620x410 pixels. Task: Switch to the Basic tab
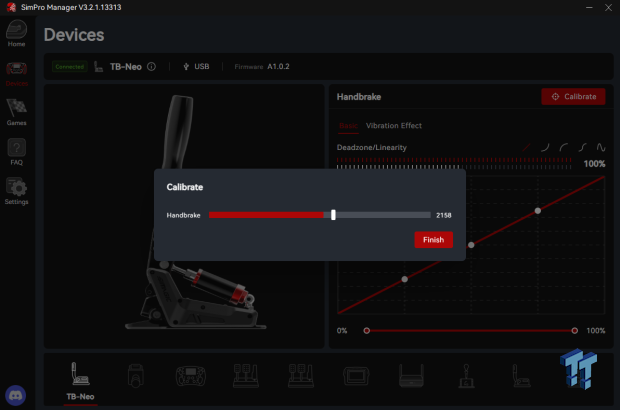pyautogui.click(x=348, y=126)
